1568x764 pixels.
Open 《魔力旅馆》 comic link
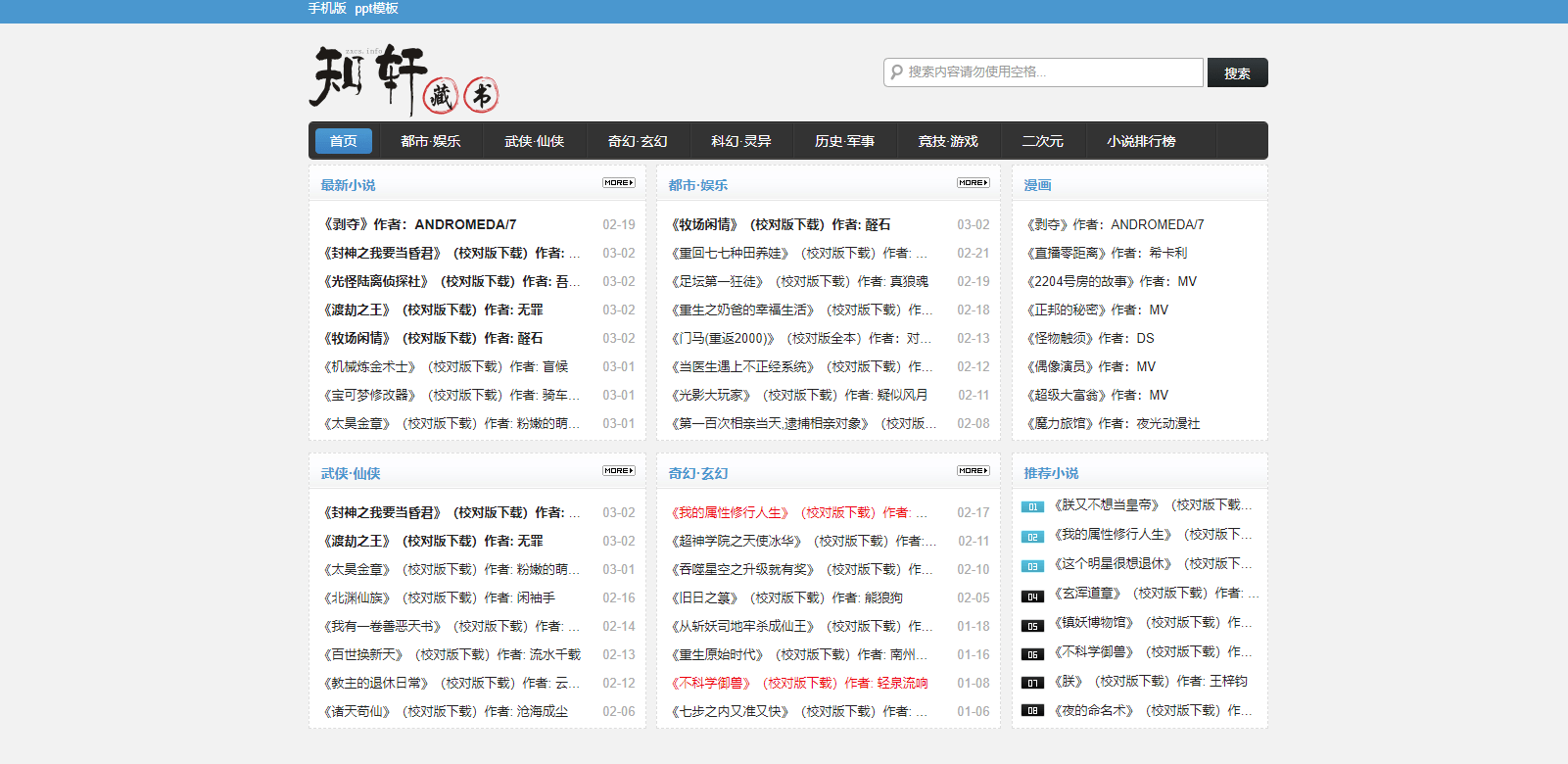(x=1114, y=423)
